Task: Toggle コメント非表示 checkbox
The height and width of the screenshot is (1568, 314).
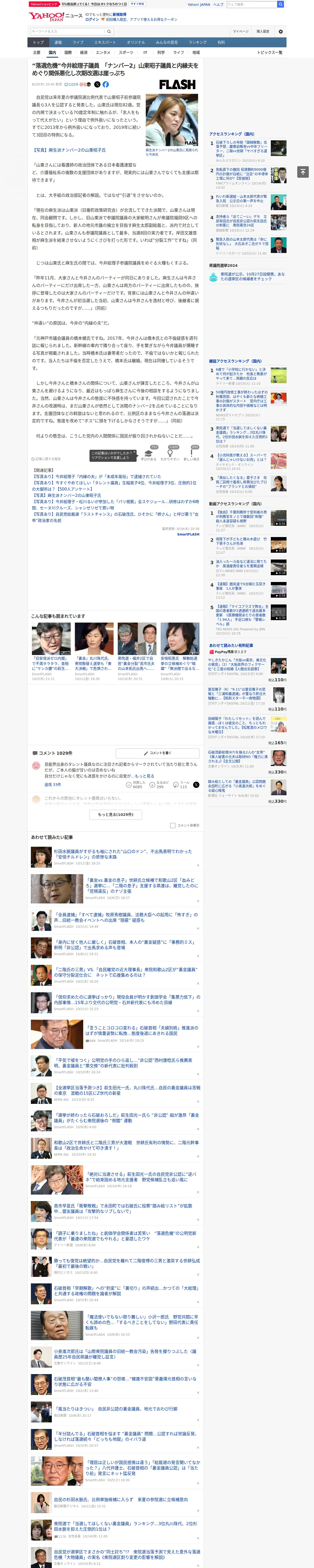Action: tap(172, 825)
